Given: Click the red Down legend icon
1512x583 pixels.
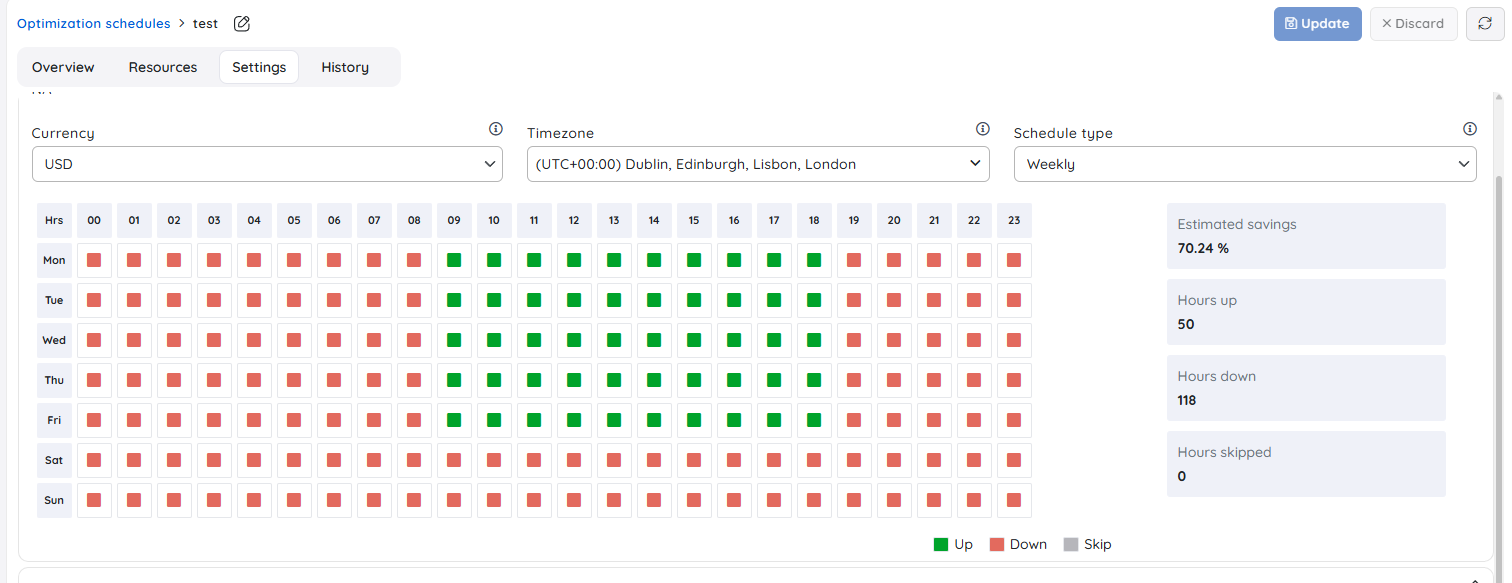Looking at the screenshot, I should click(996, 545).
